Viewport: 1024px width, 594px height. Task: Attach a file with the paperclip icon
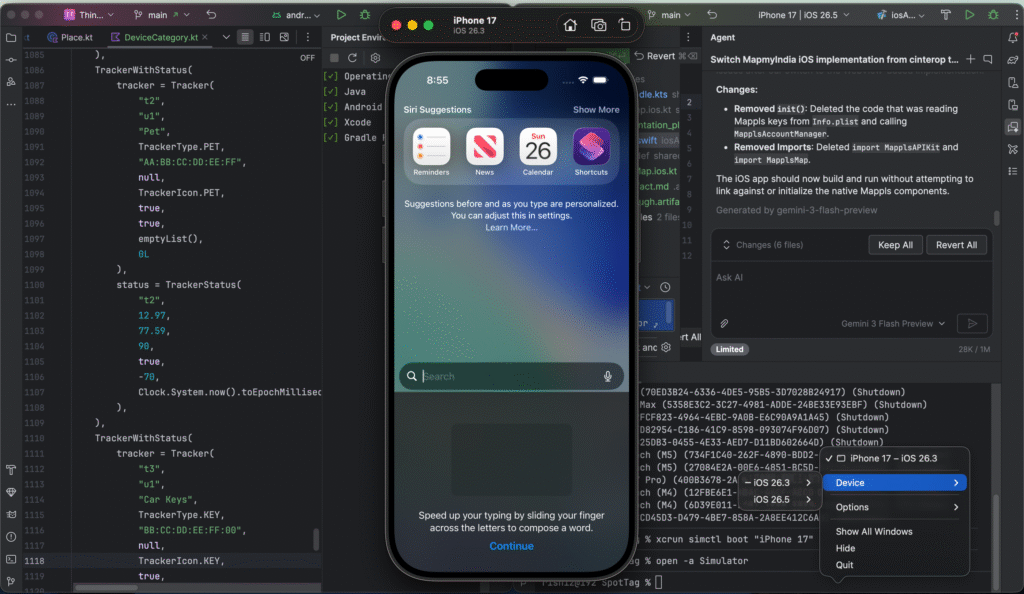[724, 323]
